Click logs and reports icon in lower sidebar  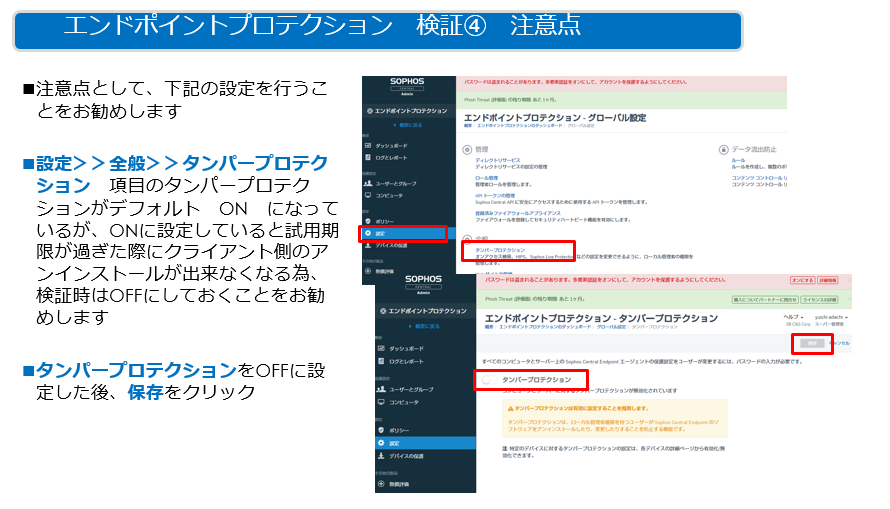pos(381,361)
